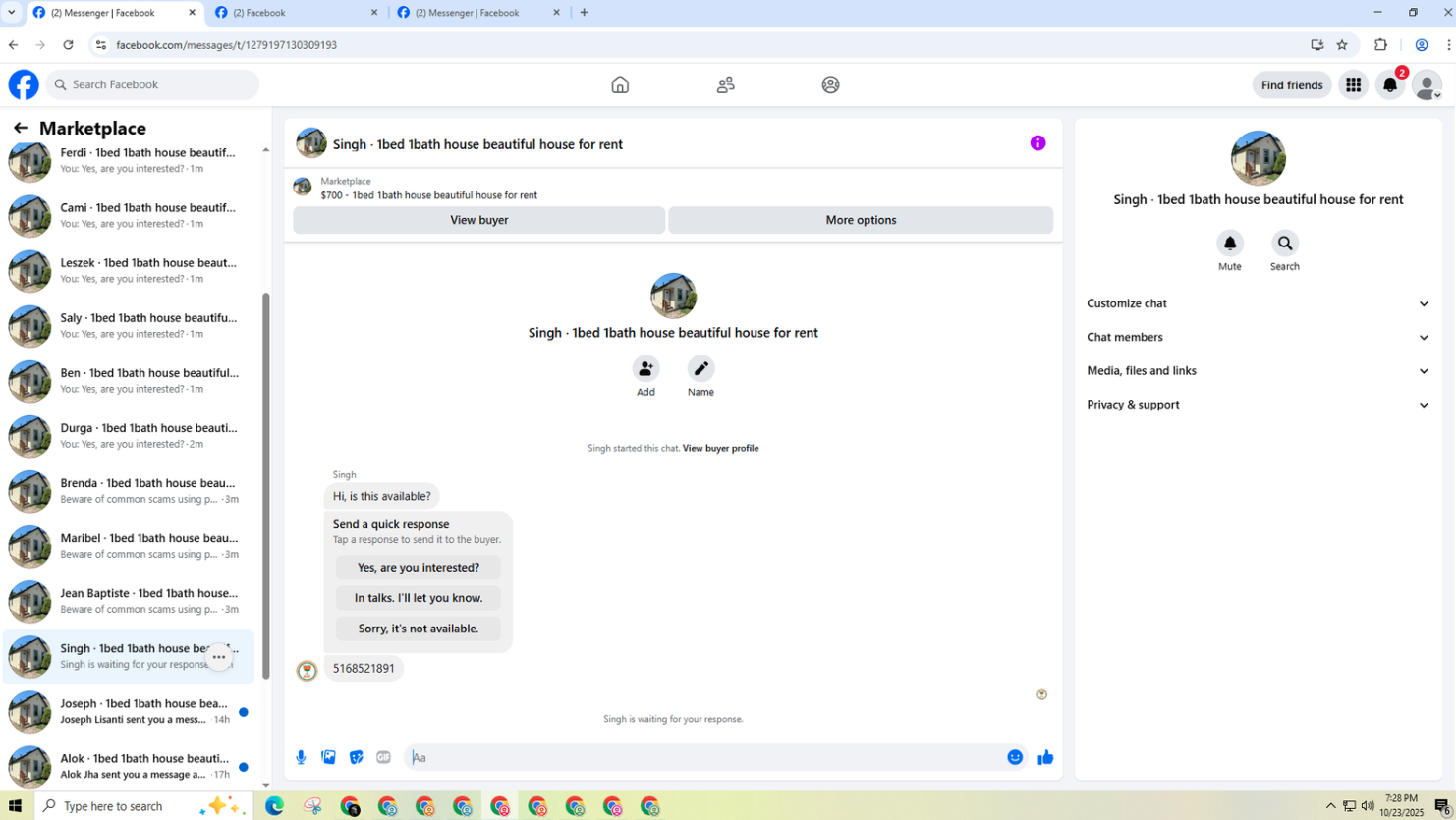This screenshot has height=820, width=1456.
Task: Open the Notifications bell with badge 2
Action: tap(1390, 84)
